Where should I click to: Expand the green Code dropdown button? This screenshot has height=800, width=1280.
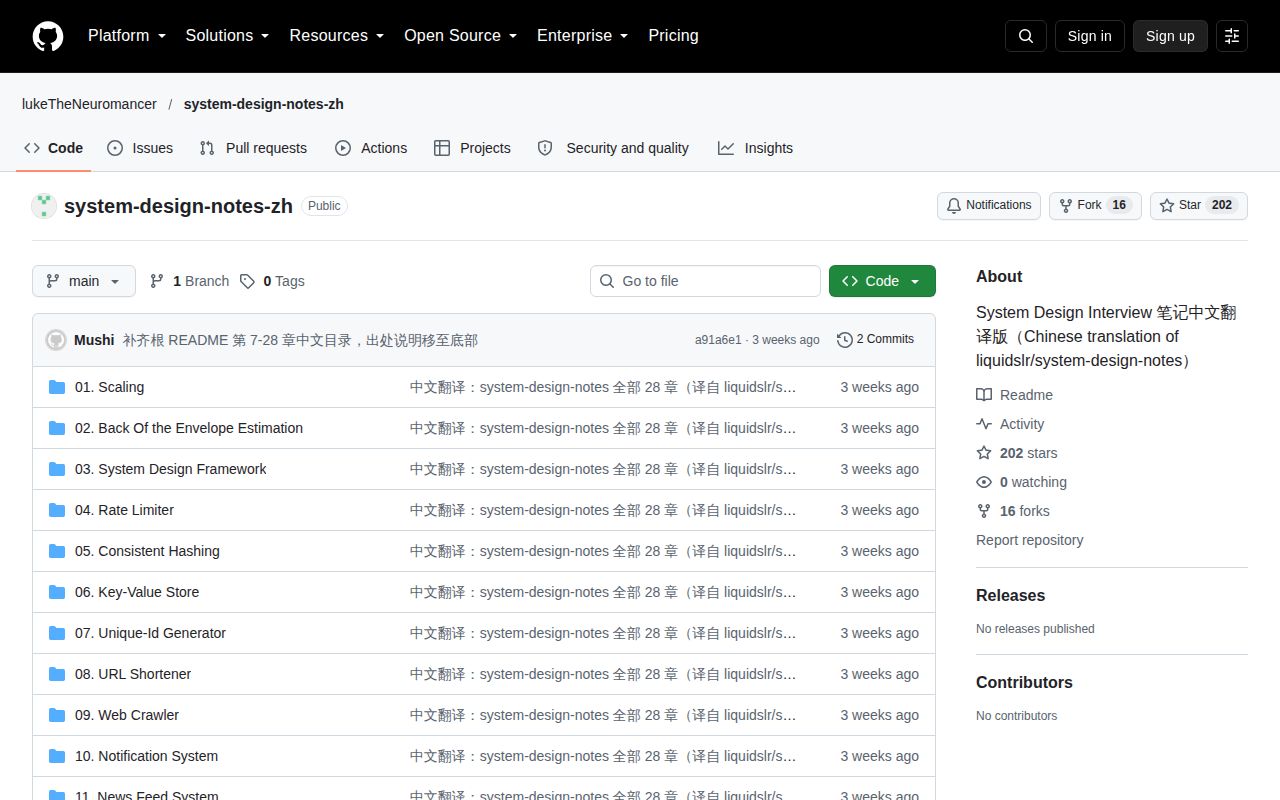click(882, 281)
